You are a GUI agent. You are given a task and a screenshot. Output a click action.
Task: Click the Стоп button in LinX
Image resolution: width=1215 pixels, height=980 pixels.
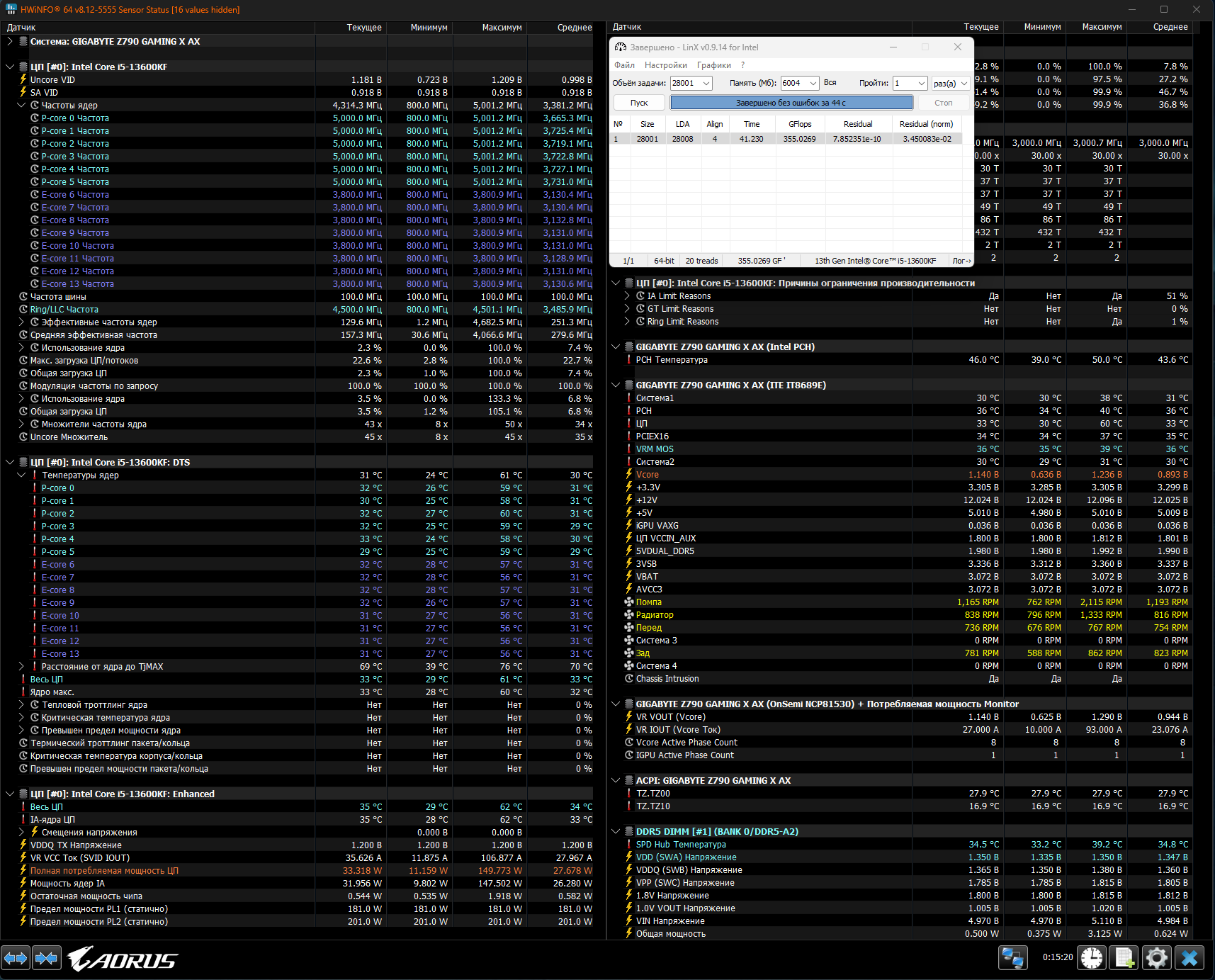tap(943, 103)
